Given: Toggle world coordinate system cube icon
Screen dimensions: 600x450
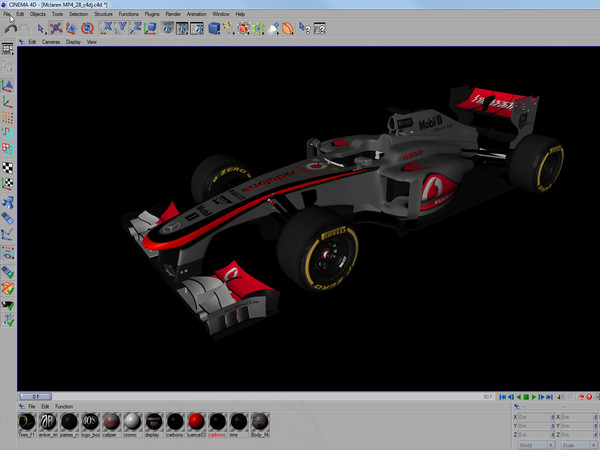Looking at the screenshot, I should [x=150, y=28].
